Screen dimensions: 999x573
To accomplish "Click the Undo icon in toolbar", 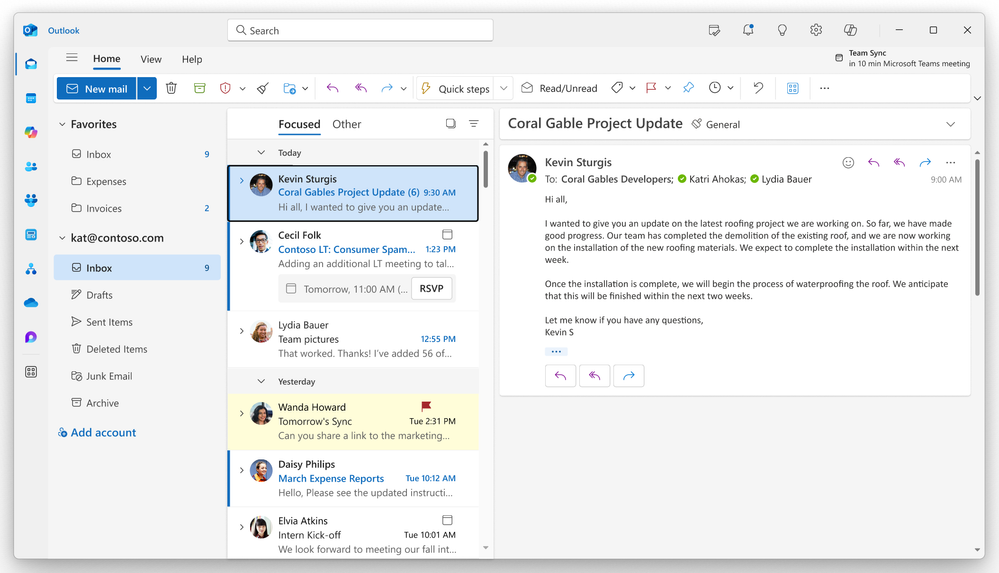I will (x=758, y=88).
